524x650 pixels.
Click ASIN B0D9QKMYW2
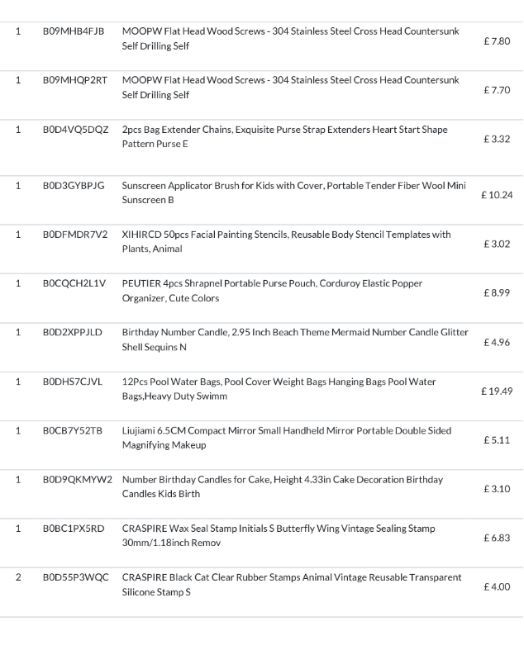[78, 480]
